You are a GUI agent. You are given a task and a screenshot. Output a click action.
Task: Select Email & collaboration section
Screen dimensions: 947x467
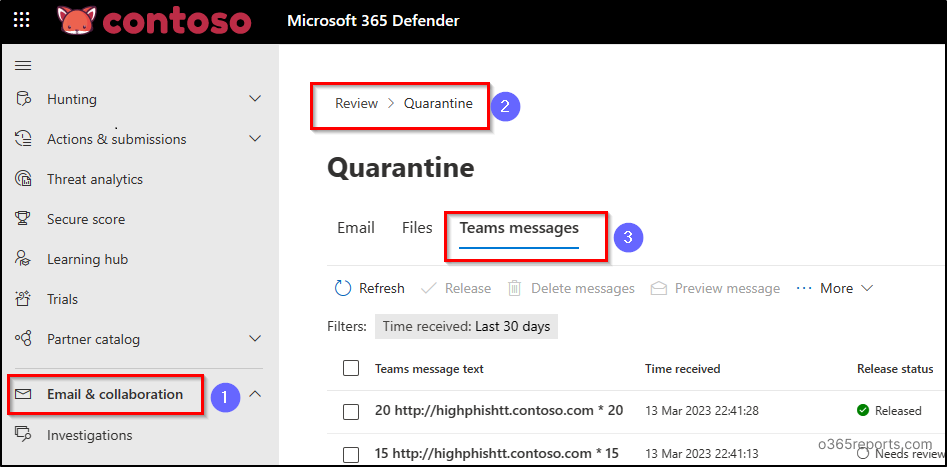pos(115,395)
